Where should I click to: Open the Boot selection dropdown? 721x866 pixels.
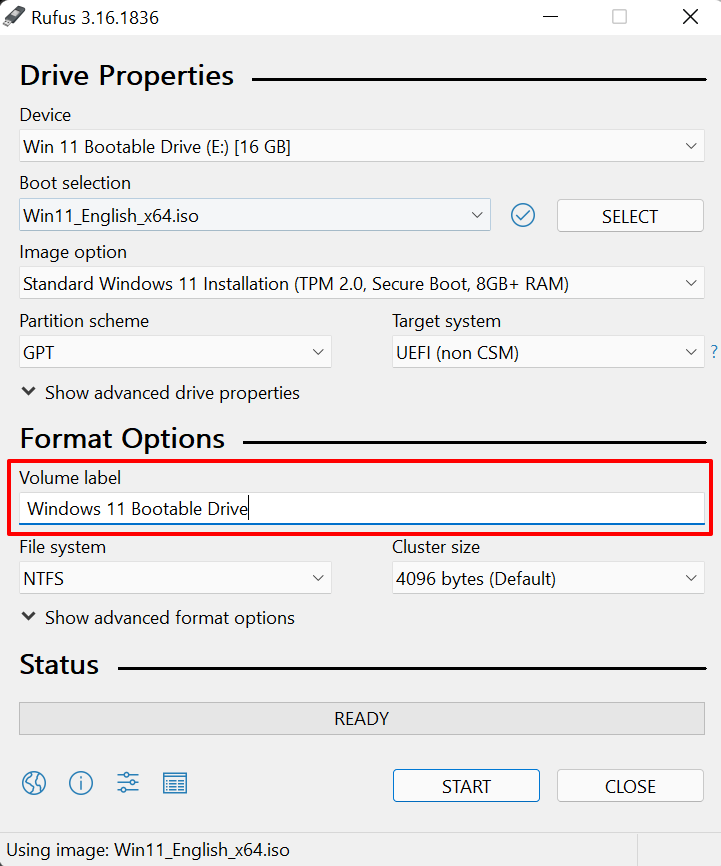click(x=255, y=215)
